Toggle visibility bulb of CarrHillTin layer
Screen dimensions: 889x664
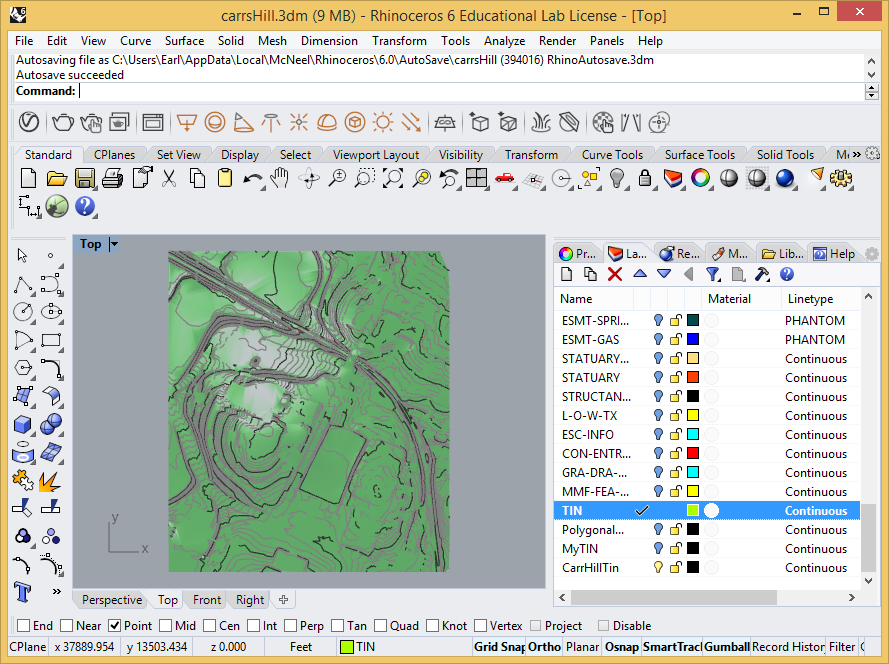tap(658, 568)
